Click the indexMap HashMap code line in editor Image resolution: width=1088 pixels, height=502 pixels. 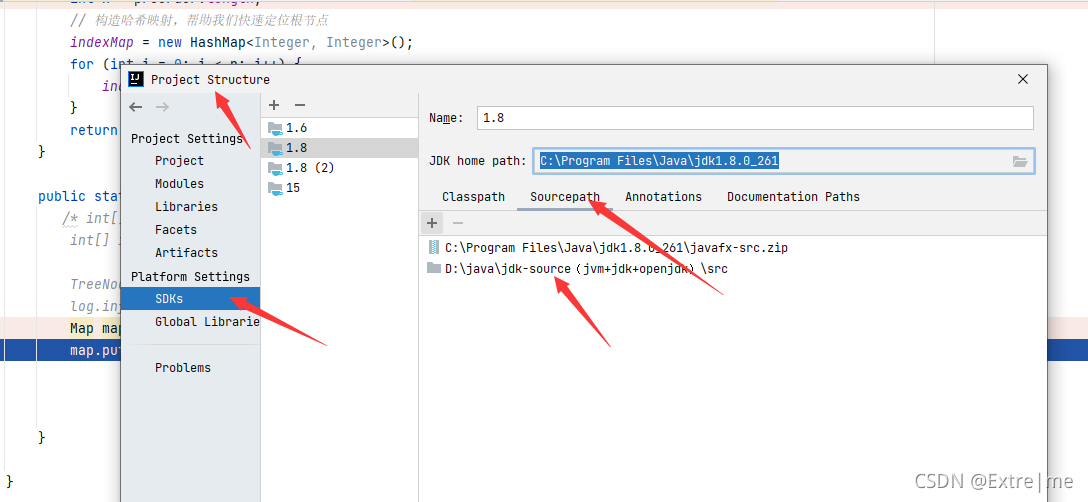tap(241, 43)
